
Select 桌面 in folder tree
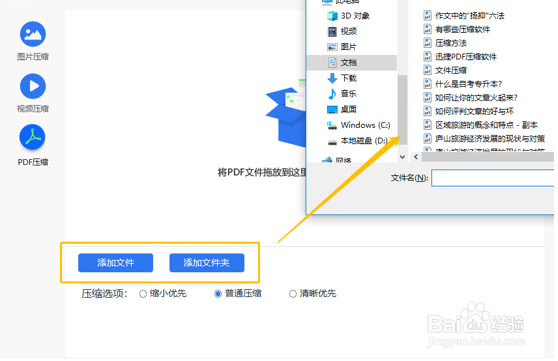[x=349, y=109]
